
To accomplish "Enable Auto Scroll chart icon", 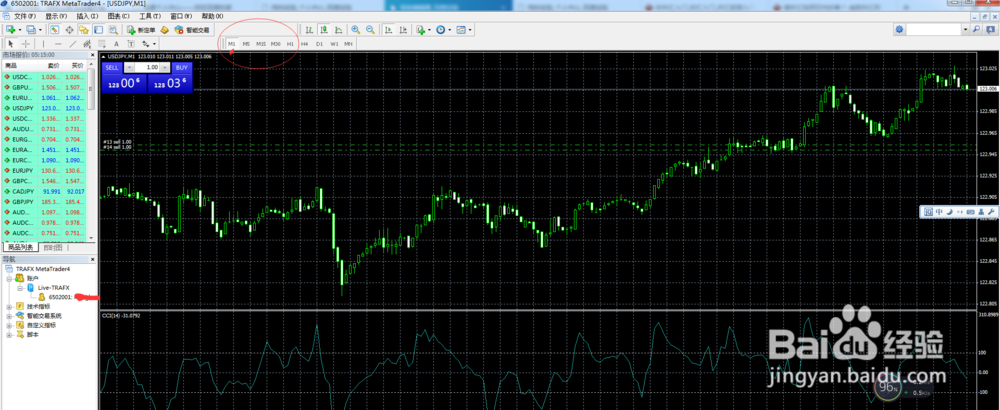I will click(388, 29).
